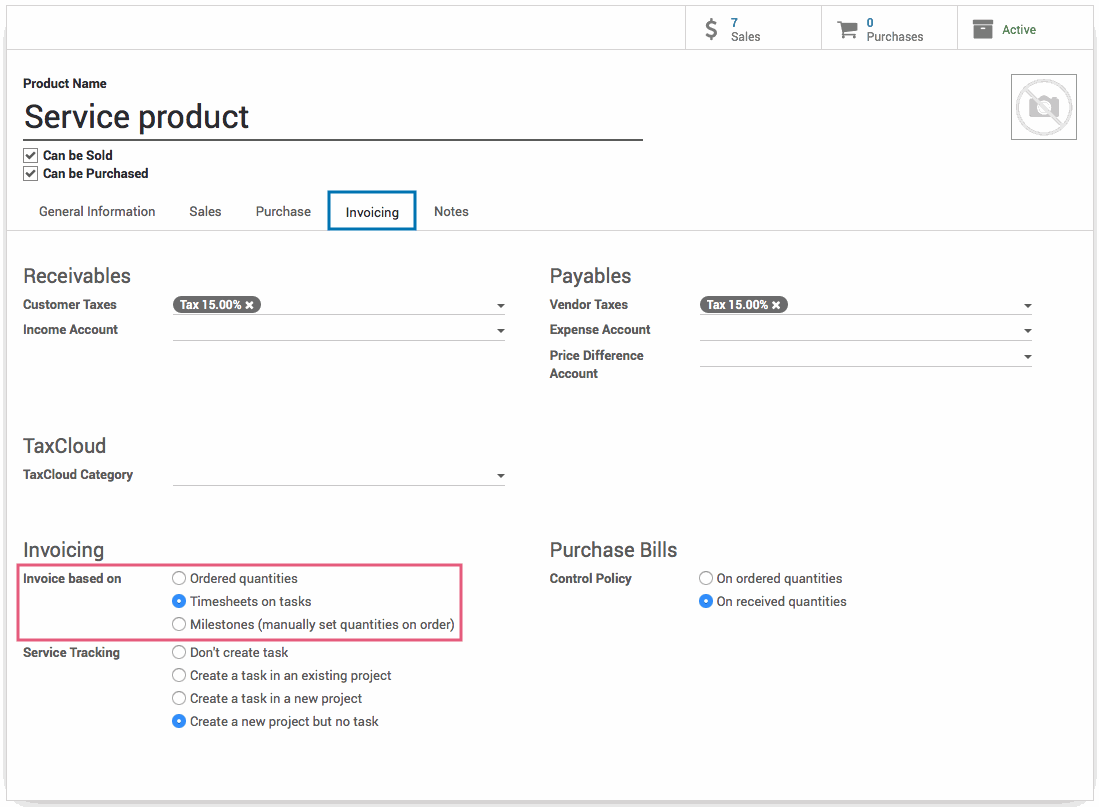Select Milestones manually set quantities option
1099x807 pixels.
(x=179, y=624)
